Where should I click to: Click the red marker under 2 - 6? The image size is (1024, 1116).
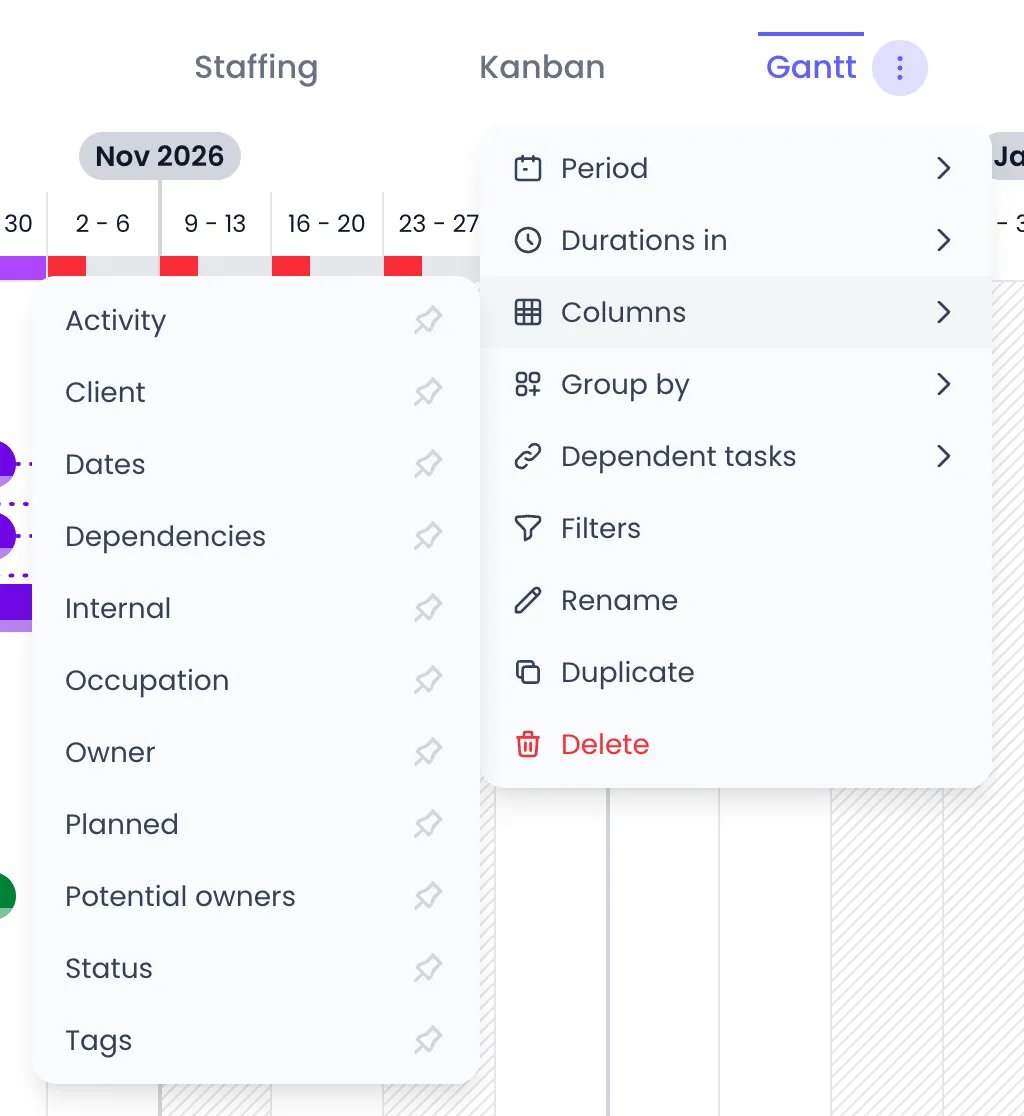[x=67, y=266]
